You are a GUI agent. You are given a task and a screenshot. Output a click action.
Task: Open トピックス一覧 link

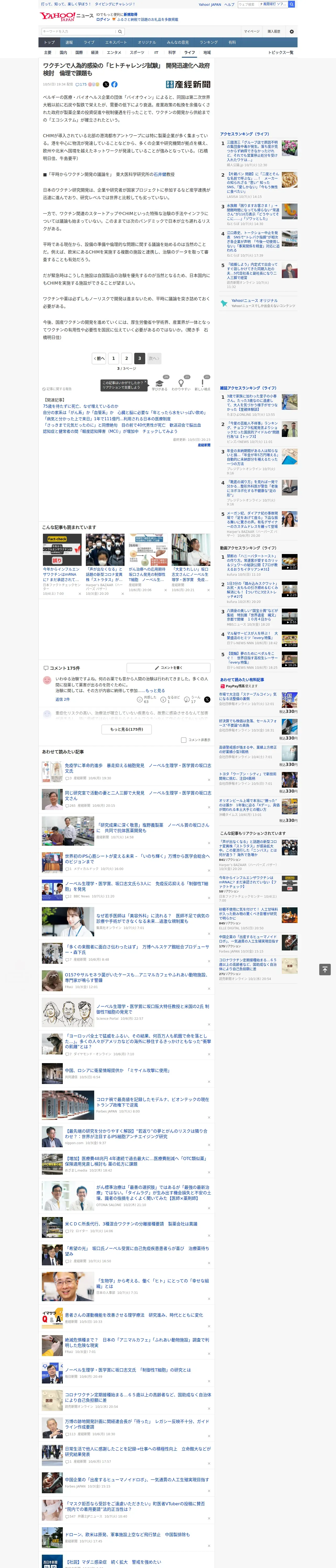pyautogui.click(x=281, y=52)
